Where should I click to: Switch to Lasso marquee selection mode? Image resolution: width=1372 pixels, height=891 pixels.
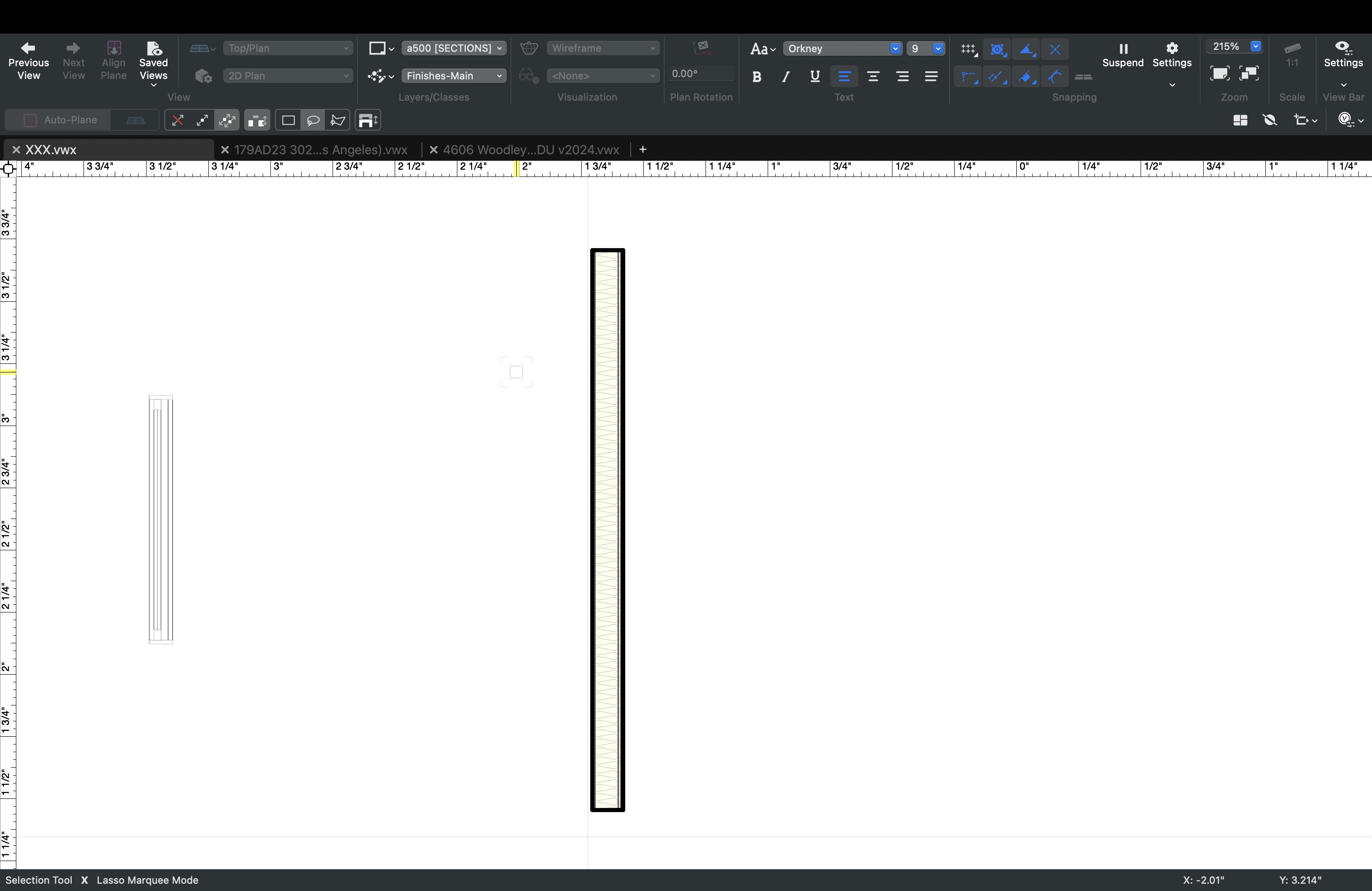pos(314,120)
